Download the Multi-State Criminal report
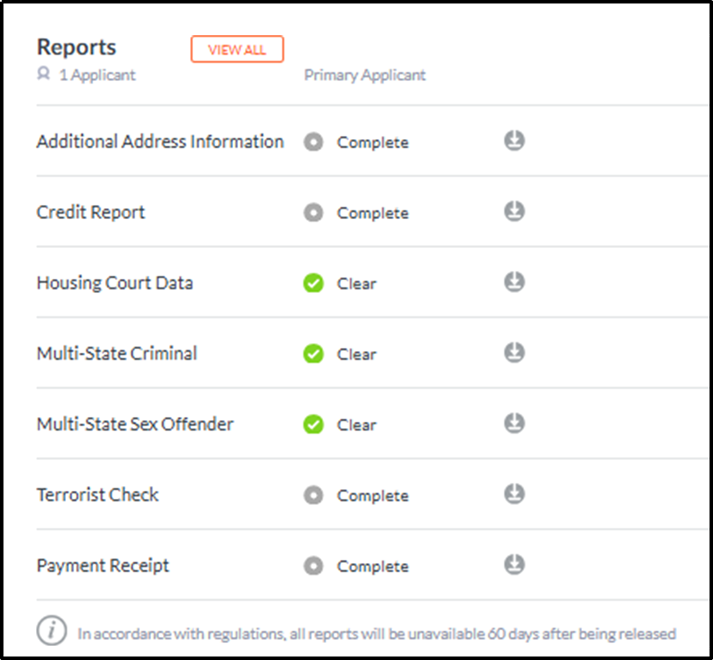713x660 pixels. 514,353
